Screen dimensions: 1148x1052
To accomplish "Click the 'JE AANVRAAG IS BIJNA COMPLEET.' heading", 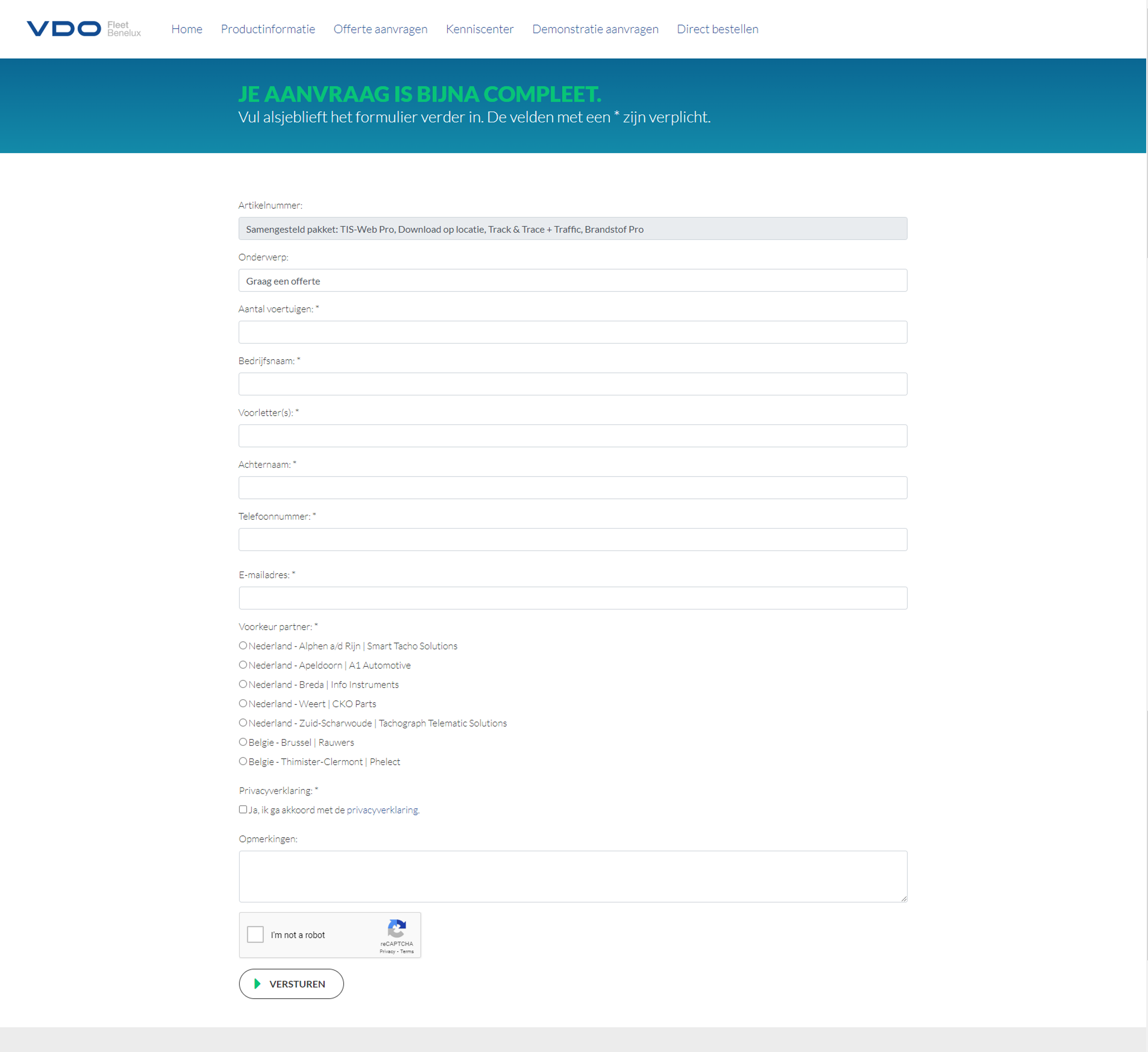I will tap(420, 94).
